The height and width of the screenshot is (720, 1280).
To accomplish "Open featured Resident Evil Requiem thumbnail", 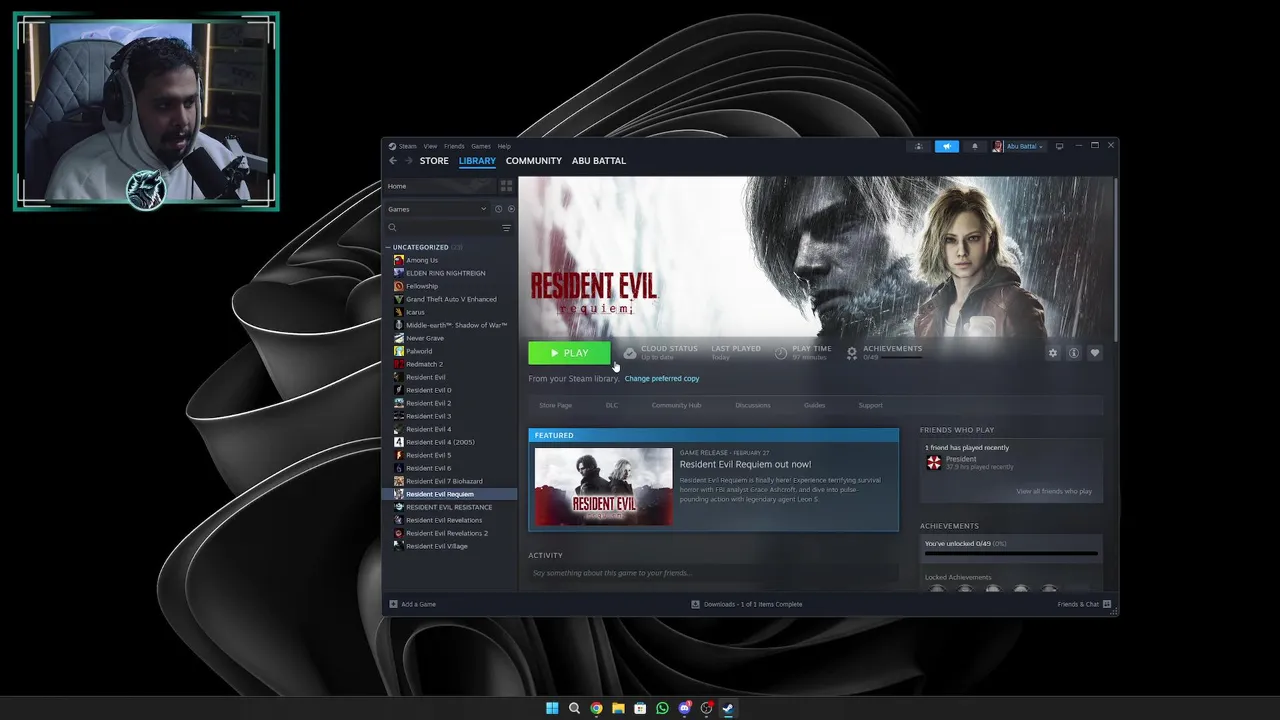I will click(604, 486).
